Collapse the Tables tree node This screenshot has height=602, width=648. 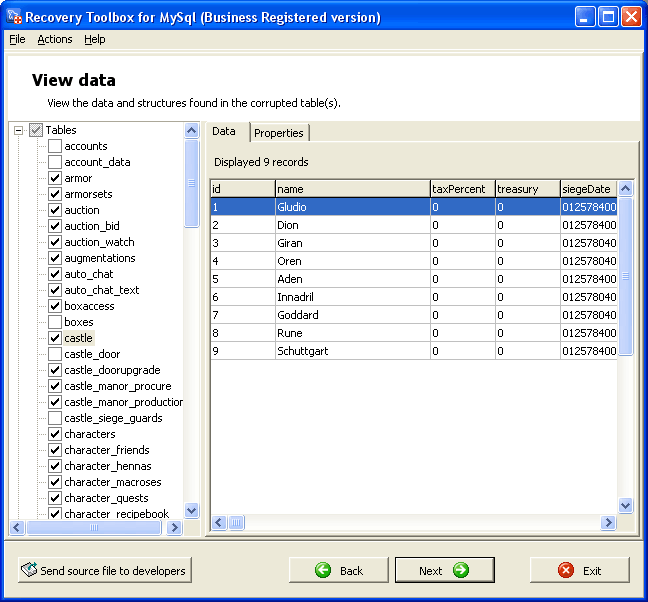pos(18,130)
